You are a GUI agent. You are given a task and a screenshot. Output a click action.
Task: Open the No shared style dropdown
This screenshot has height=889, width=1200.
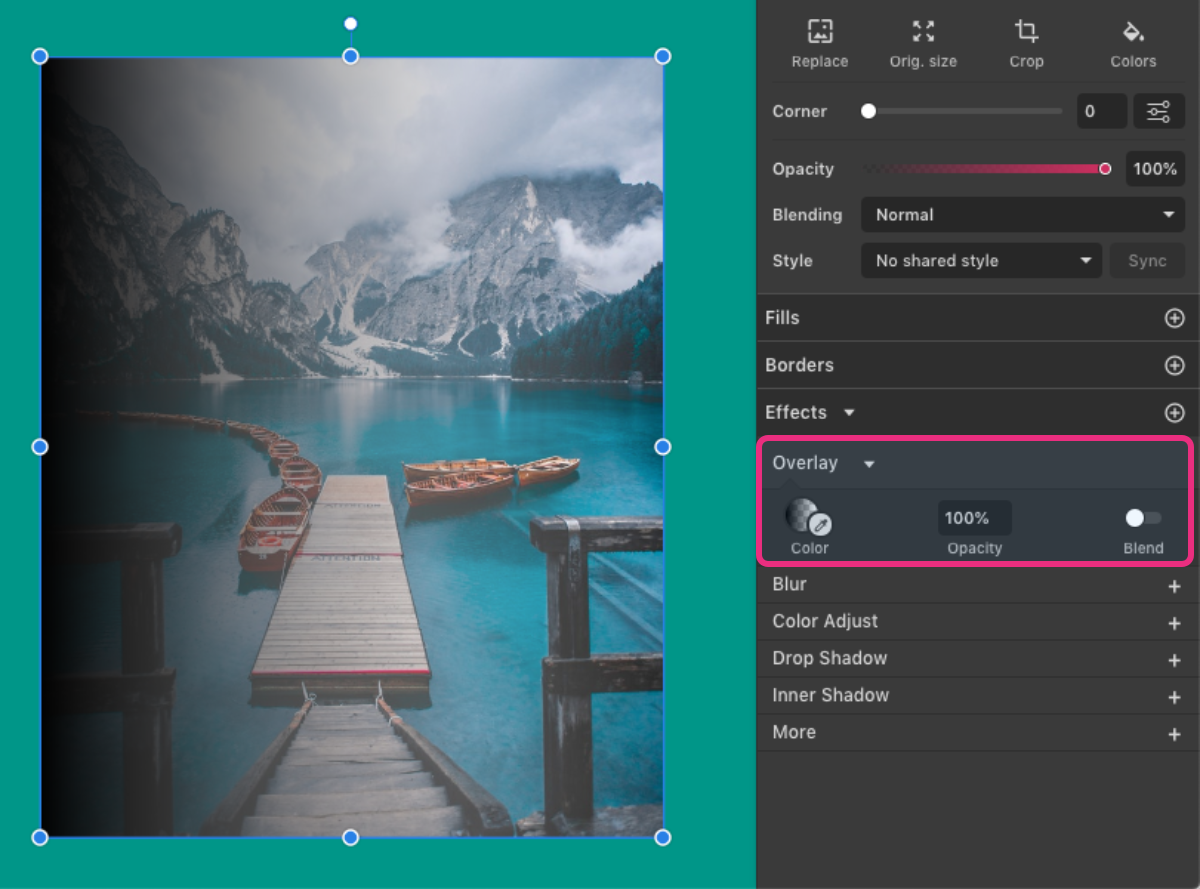980,261
